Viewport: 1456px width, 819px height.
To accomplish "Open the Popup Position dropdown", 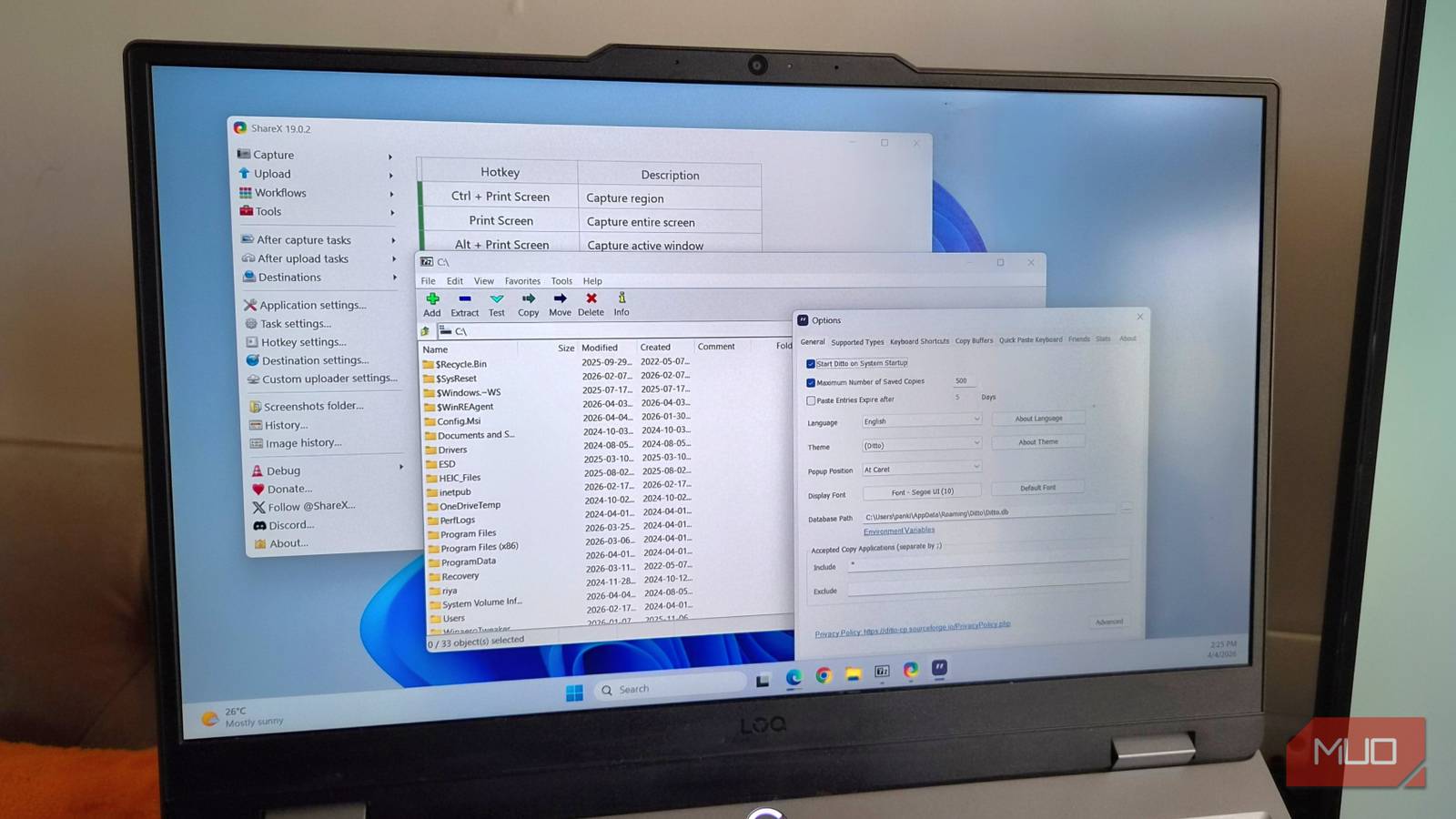I will (x=921, y=469).
